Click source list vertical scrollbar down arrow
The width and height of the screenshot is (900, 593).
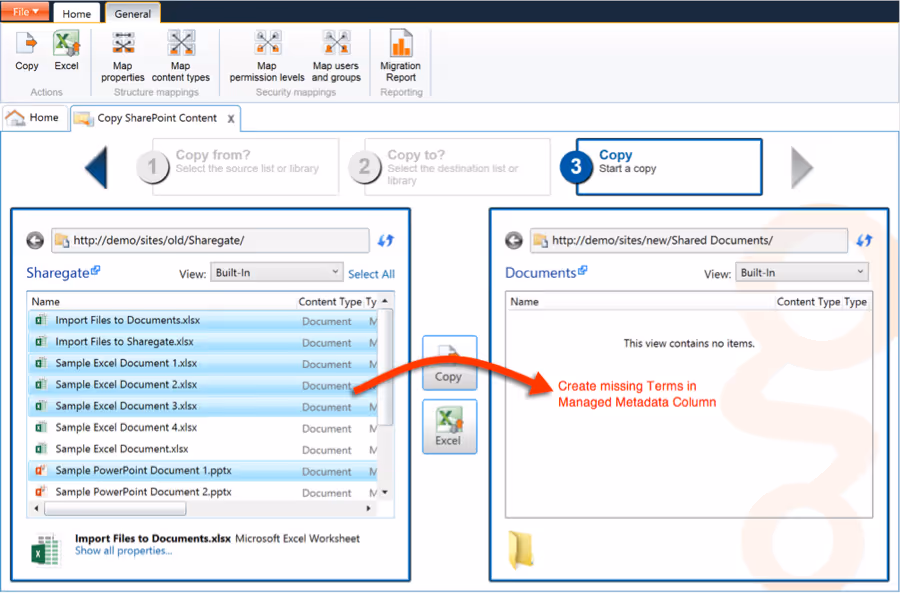[x=385, y=492]
